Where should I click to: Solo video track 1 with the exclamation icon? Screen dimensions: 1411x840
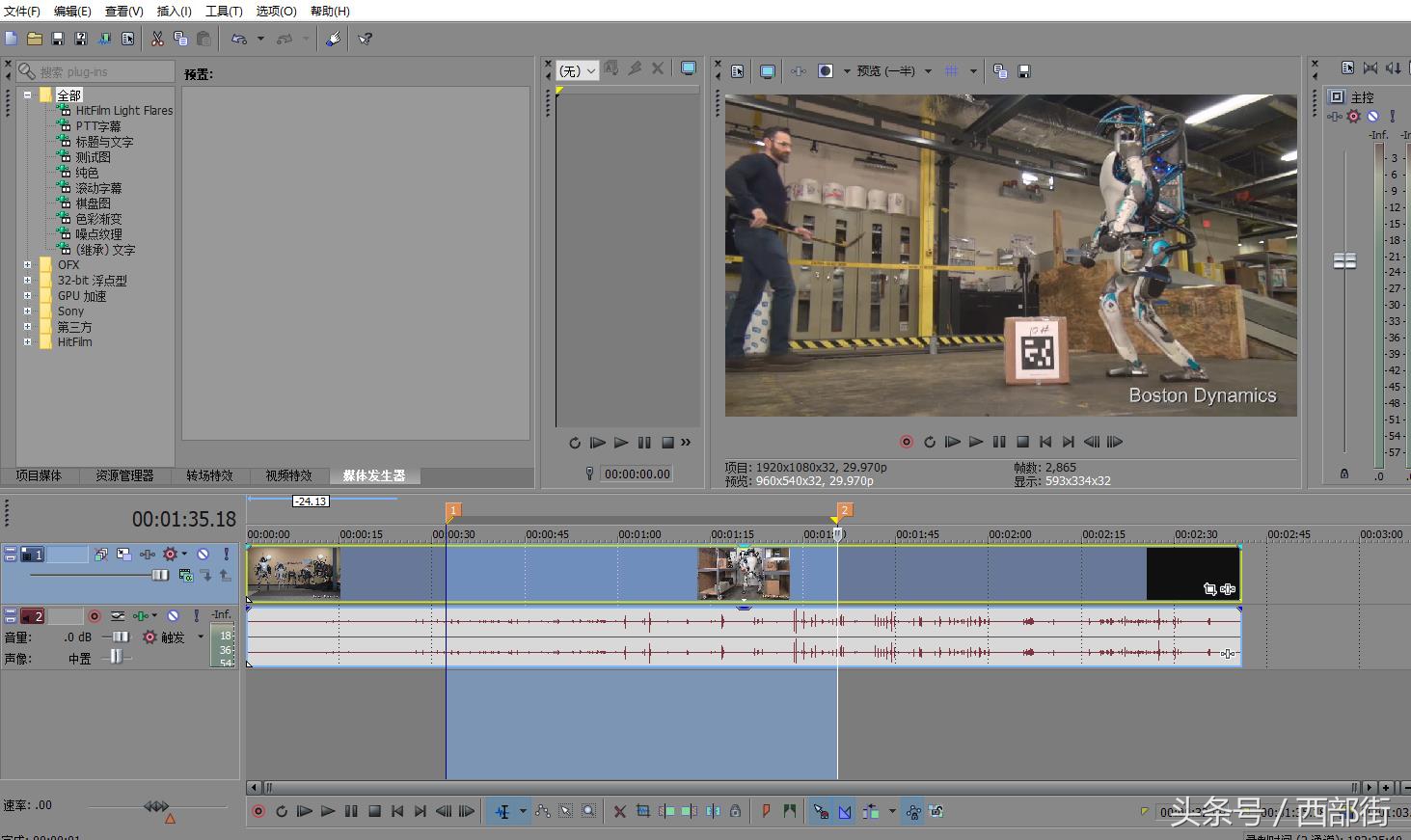point(226,555)
